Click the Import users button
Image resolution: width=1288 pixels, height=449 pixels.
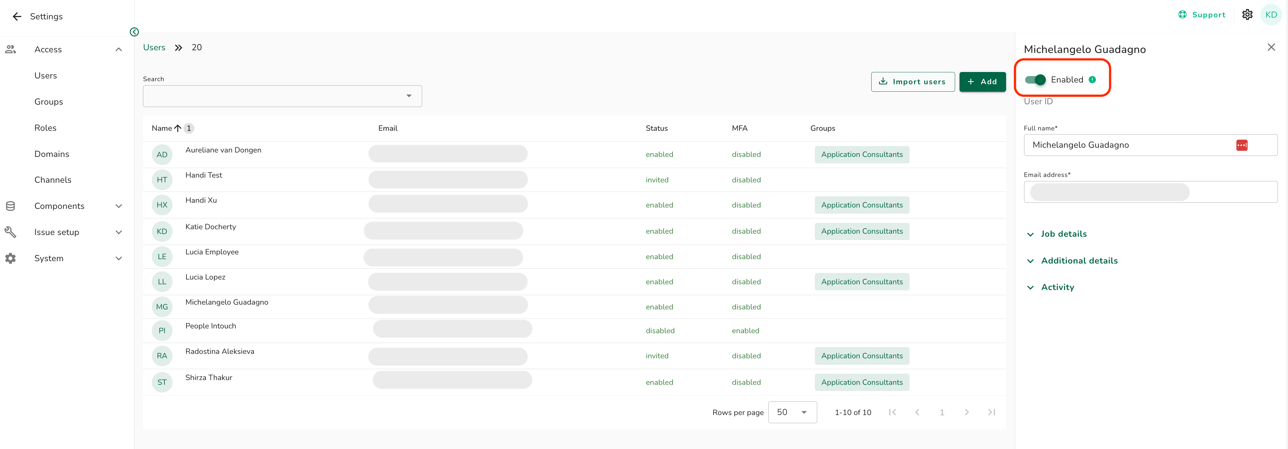[913, 82]
